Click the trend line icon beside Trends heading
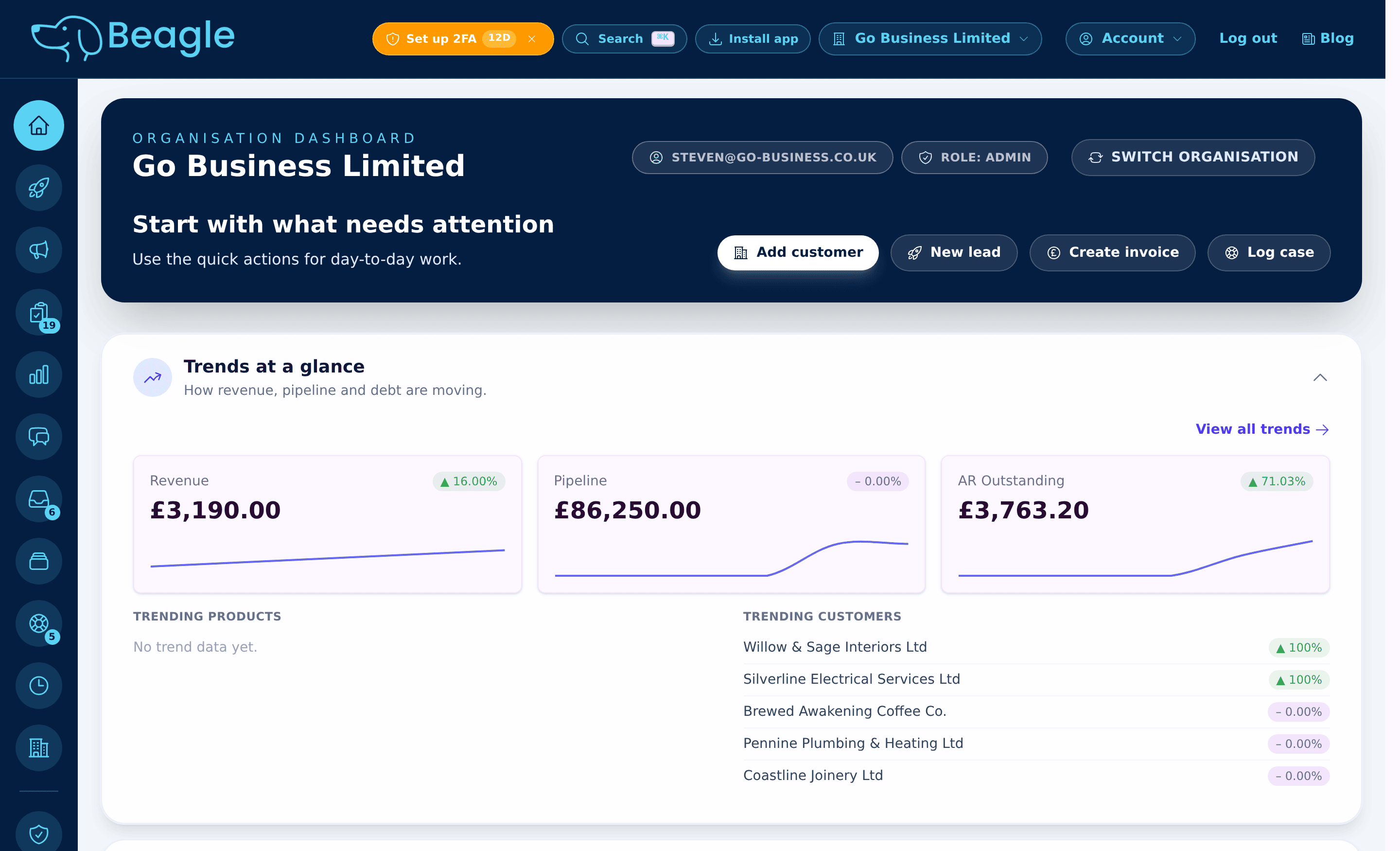The image size is (1400, 851). tap(152, 377)
